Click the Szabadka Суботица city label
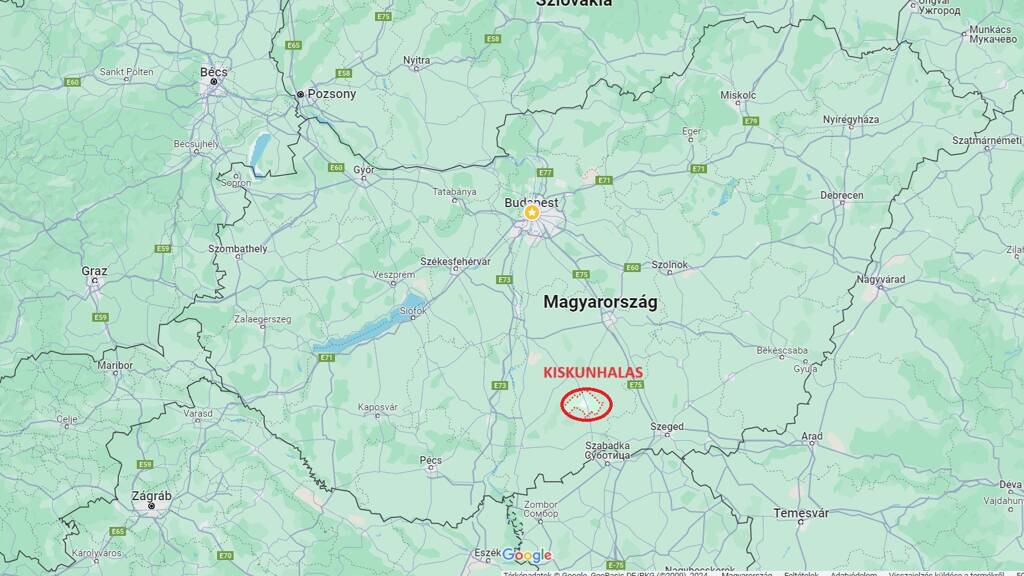The width and height of the screenshot is (1024, 576). point(607,450)
